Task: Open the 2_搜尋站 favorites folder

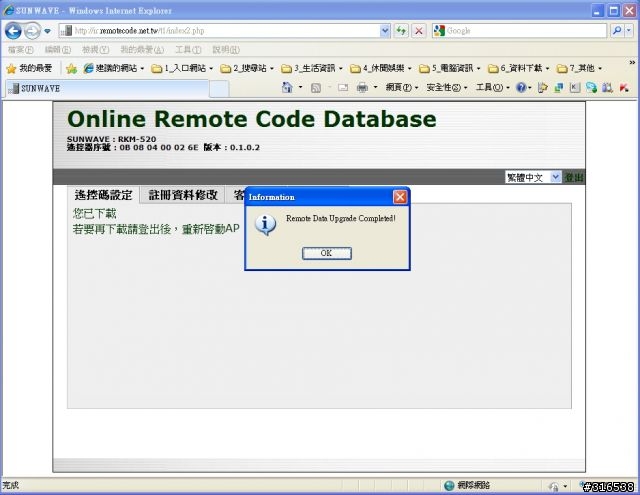Action: coord(247,68)
